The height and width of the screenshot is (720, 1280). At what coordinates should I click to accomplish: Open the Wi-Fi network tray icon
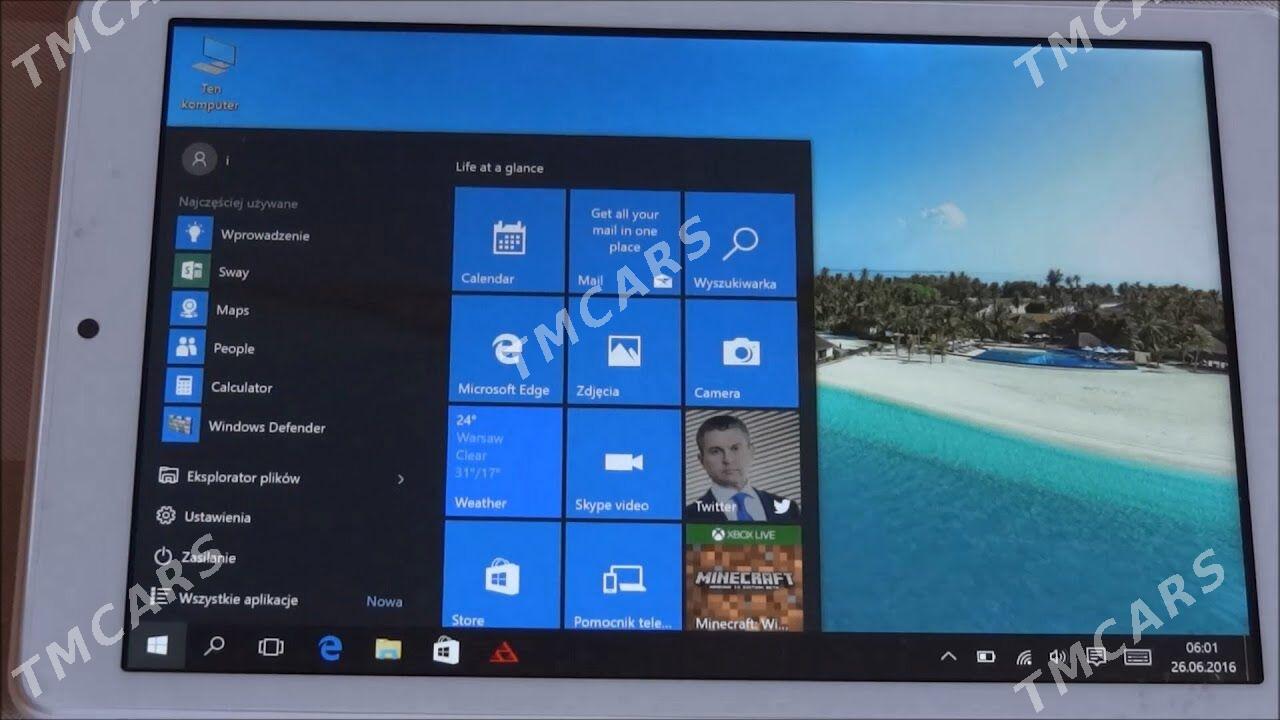[x=1024, y=657]
